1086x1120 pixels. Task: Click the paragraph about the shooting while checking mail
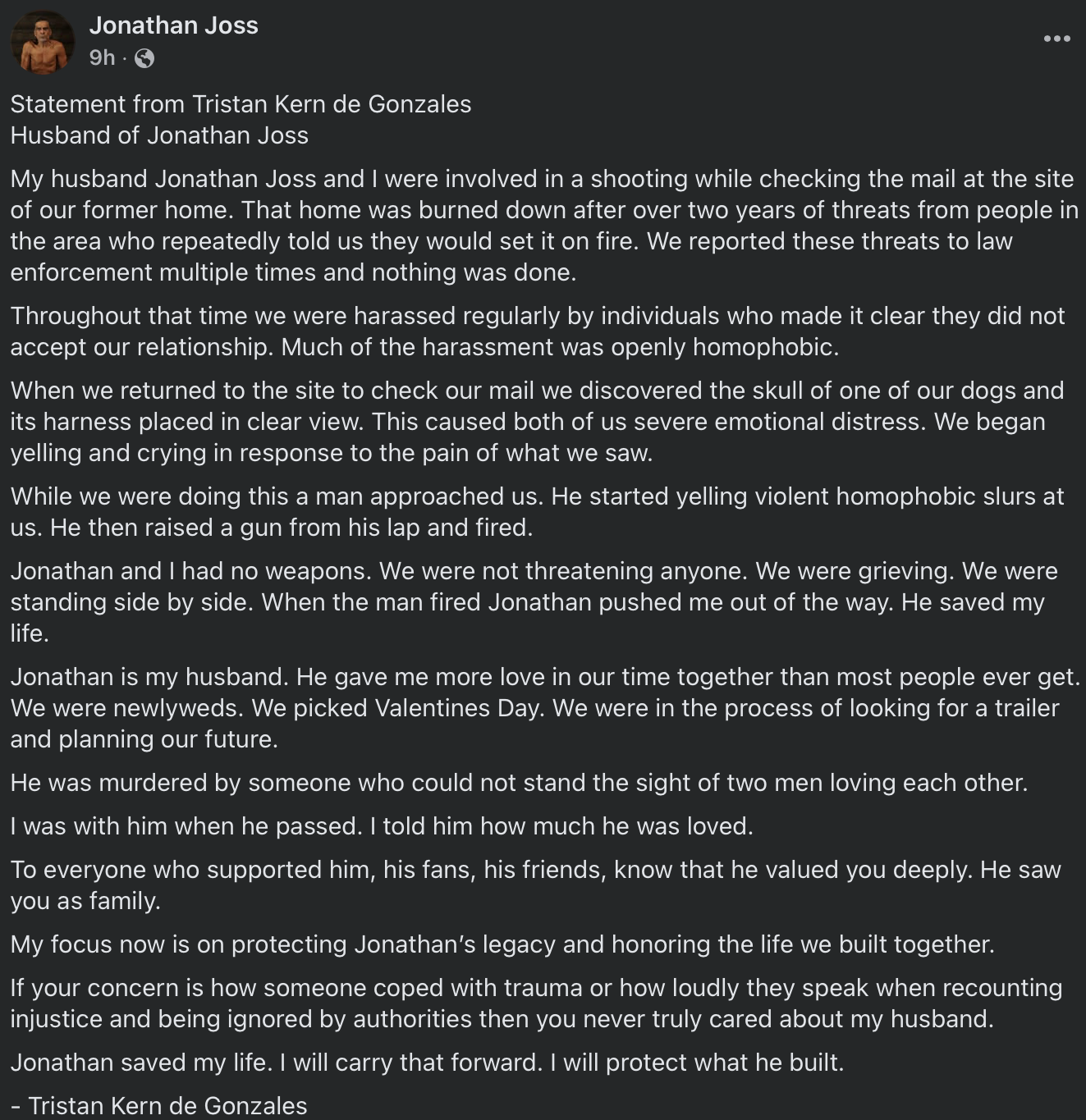pos(542,226)
